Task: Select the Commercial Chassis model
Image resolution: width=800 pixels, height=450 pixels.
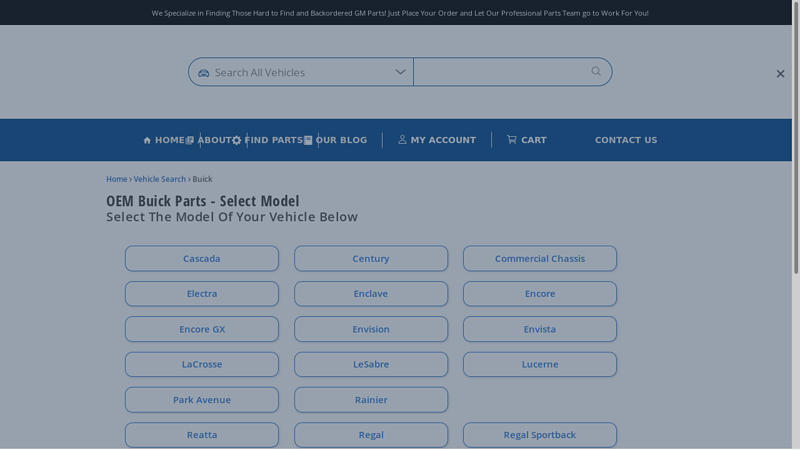Action: [540, 259]
